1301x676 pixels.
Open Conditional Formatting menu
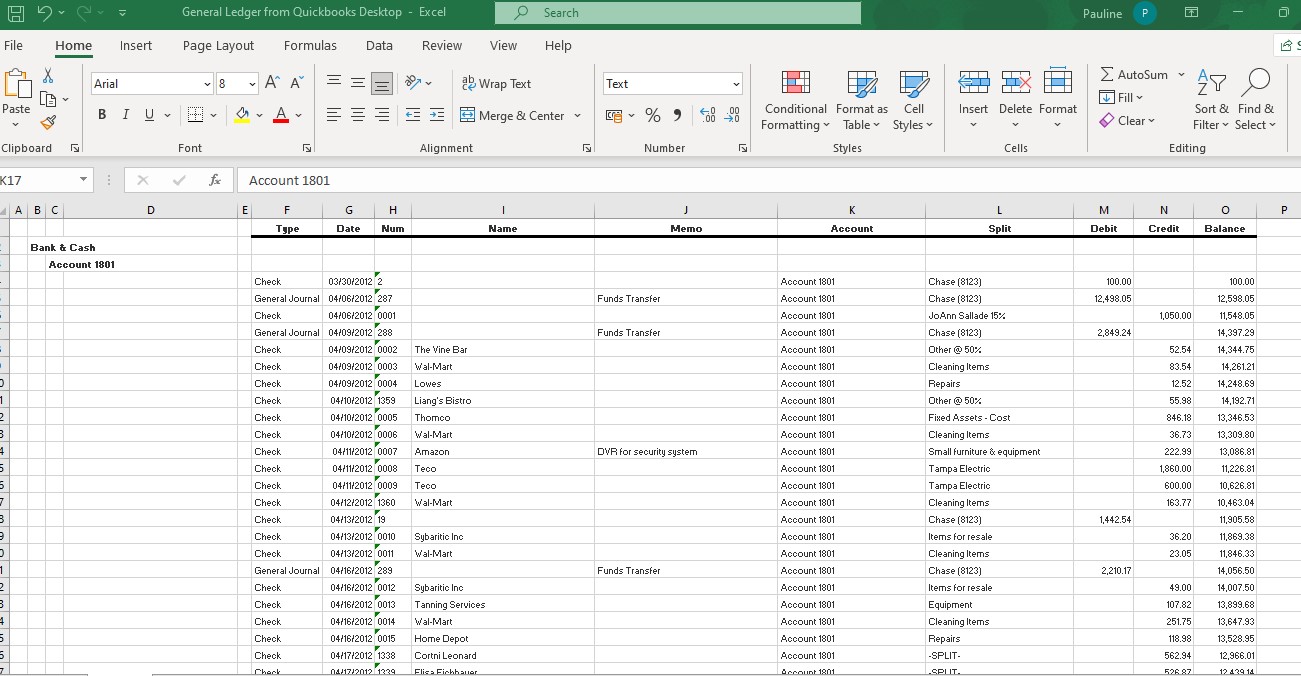tap(795, 100)
